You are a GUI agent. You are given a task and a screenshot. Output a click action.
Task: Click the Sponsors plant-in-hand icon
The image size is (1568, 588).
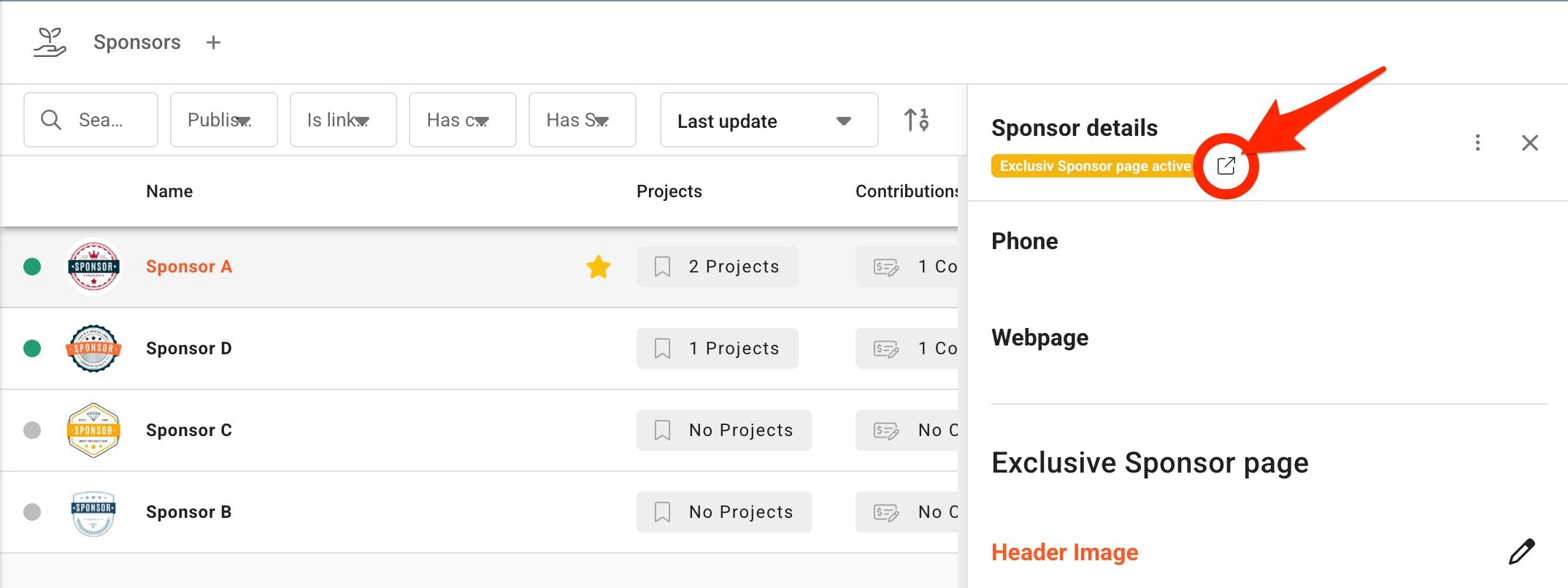point(50,42)
